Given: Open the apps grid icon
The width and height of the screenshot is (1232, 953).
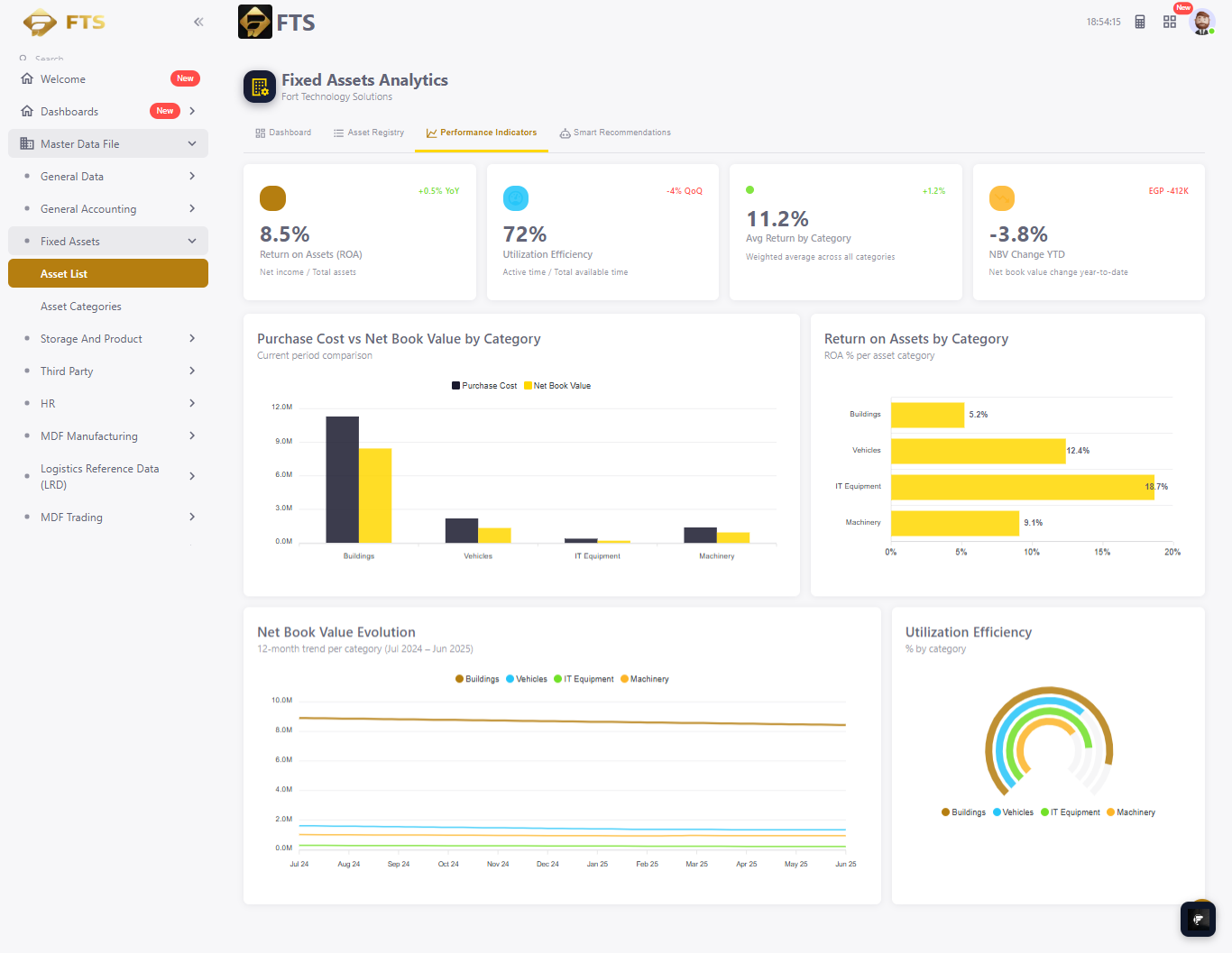Looking at the screenshot, I should pos(1170,22).
